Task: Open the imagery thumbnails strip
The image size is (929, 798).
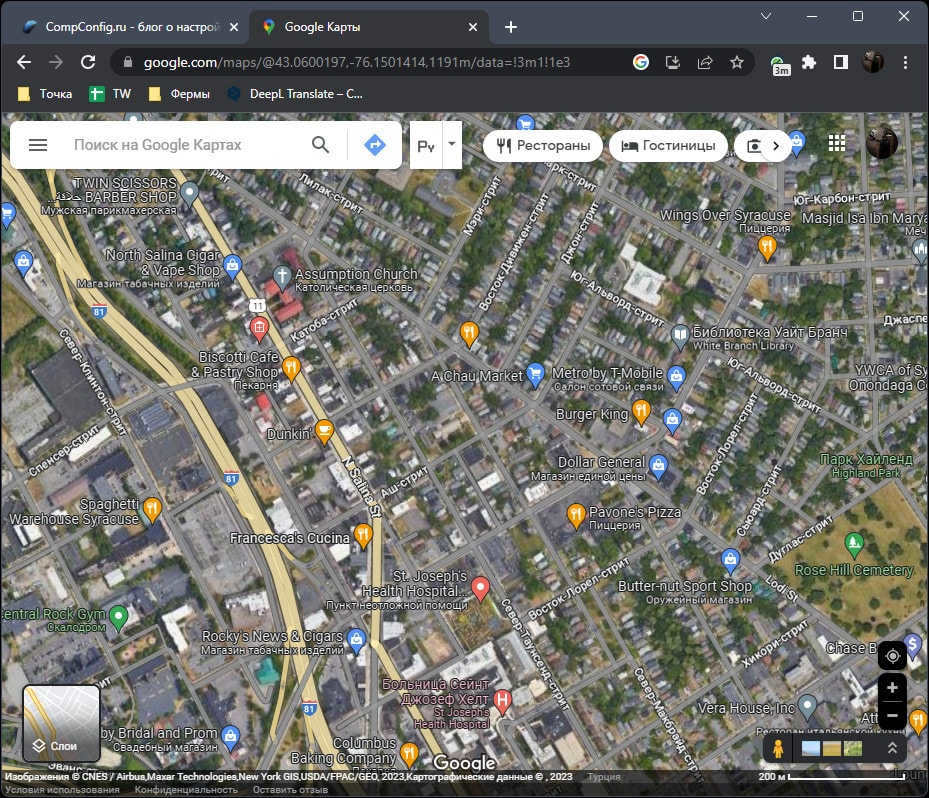Action: point(832,749)
